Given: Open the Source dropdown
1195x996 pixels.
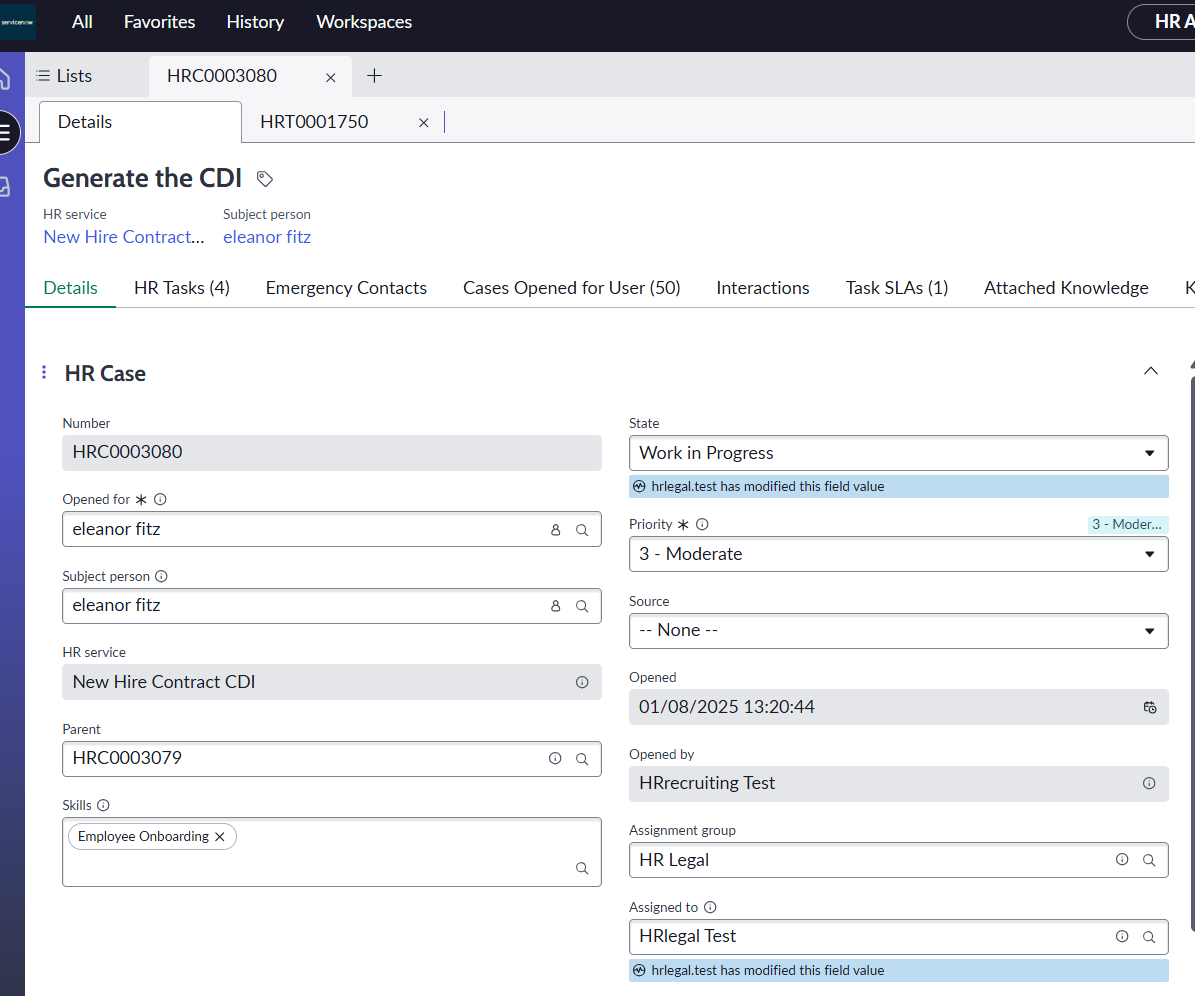Looking at the screenshot, I should 1149,630.
